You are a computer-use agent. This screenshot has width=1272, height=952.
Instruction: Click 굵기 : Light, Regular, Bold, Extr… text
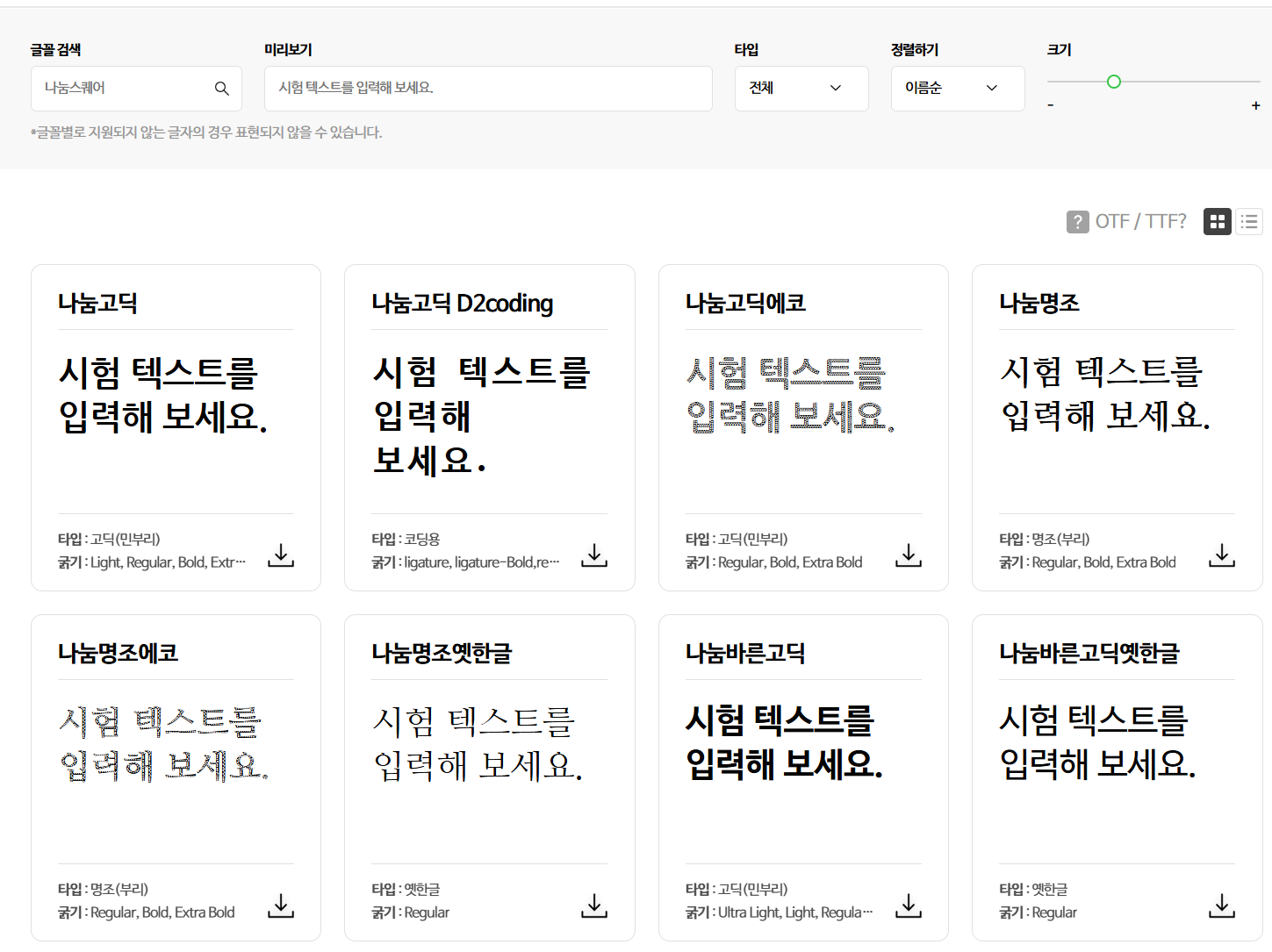tap(152, 562)
